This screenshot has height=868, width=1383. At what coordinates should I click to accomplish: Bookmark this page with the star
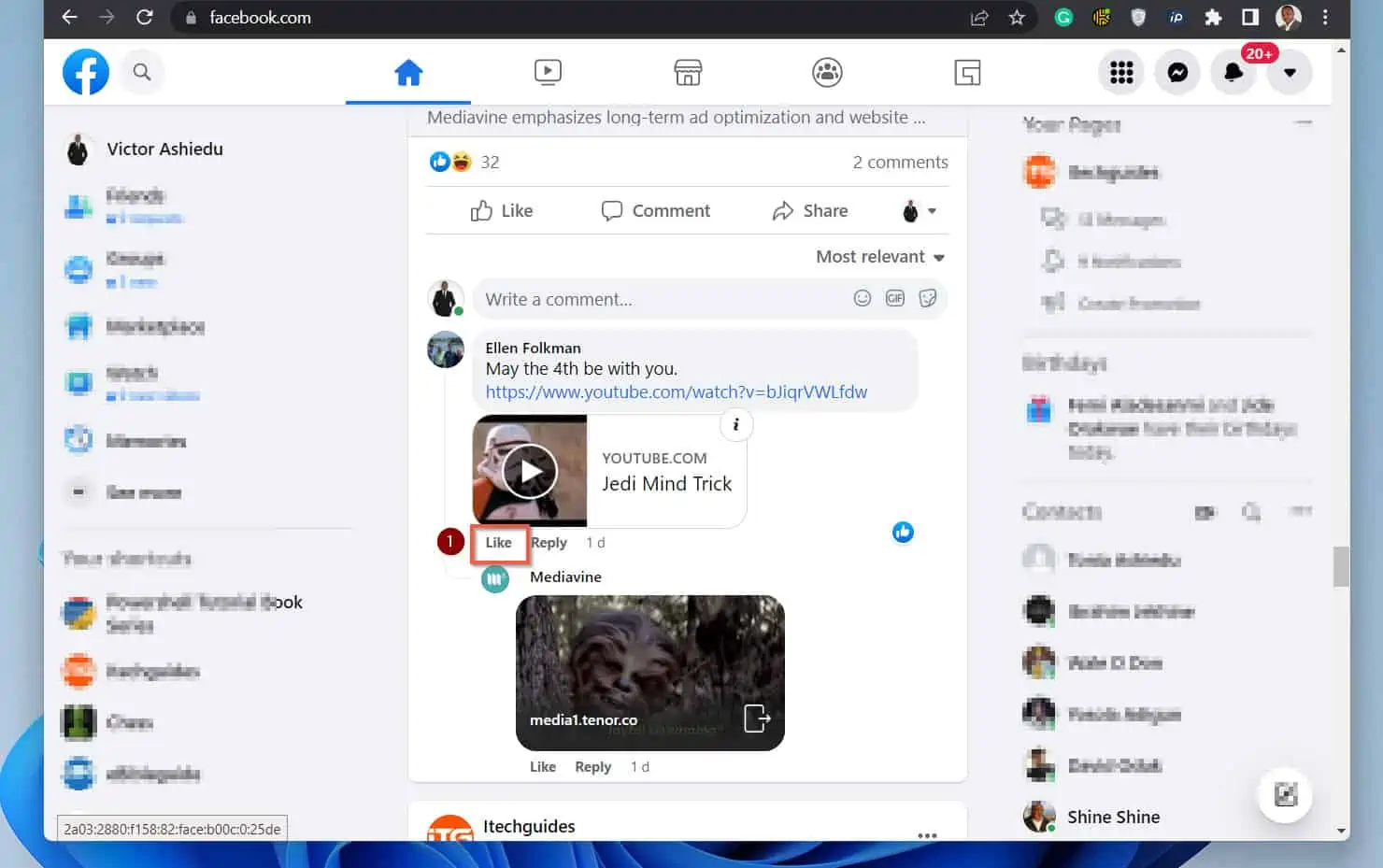1017,18
